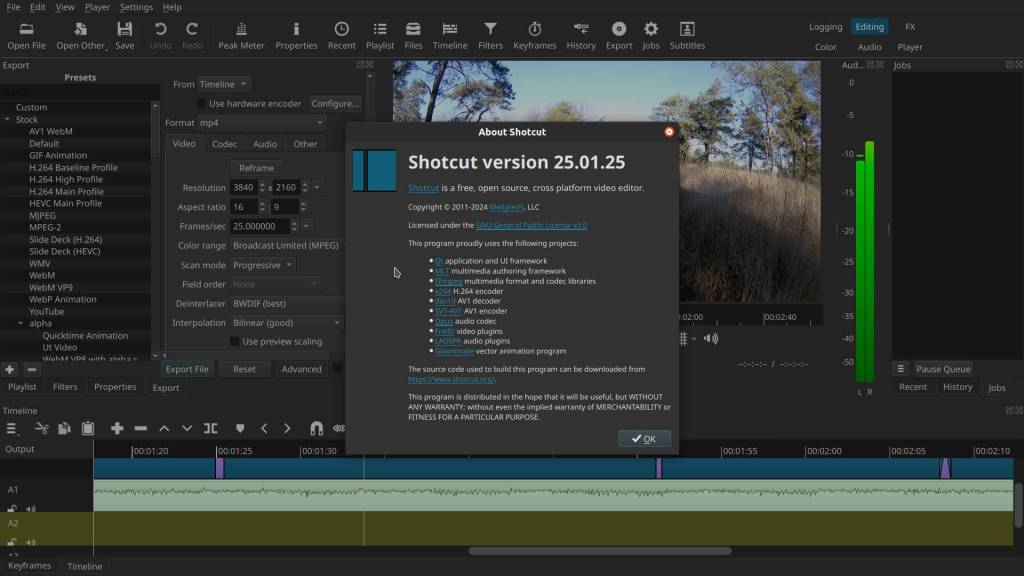Collapse the Stock presets tree
This screenshot has height=576, width=1024.
point(7,120)
